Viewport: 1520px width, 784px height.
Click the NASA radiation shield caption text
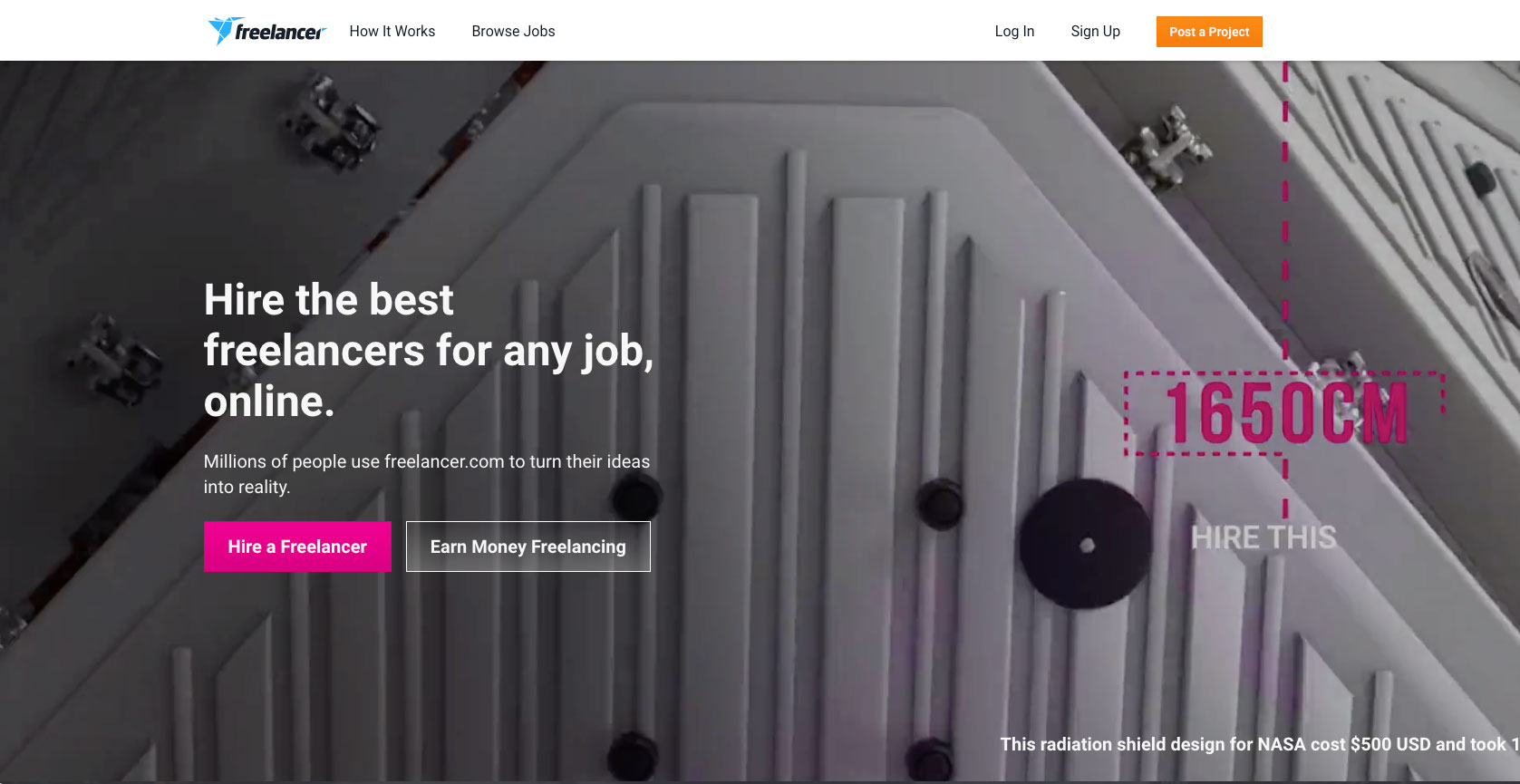coord(1260,744)
